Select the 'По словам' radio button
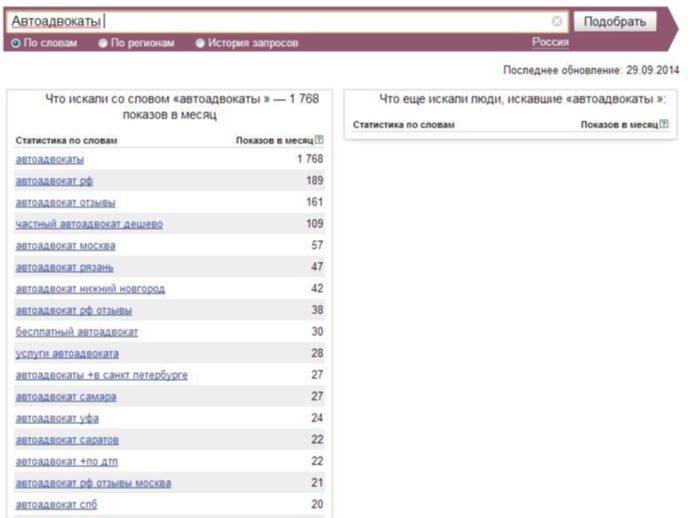 click(x=16, y=43)
